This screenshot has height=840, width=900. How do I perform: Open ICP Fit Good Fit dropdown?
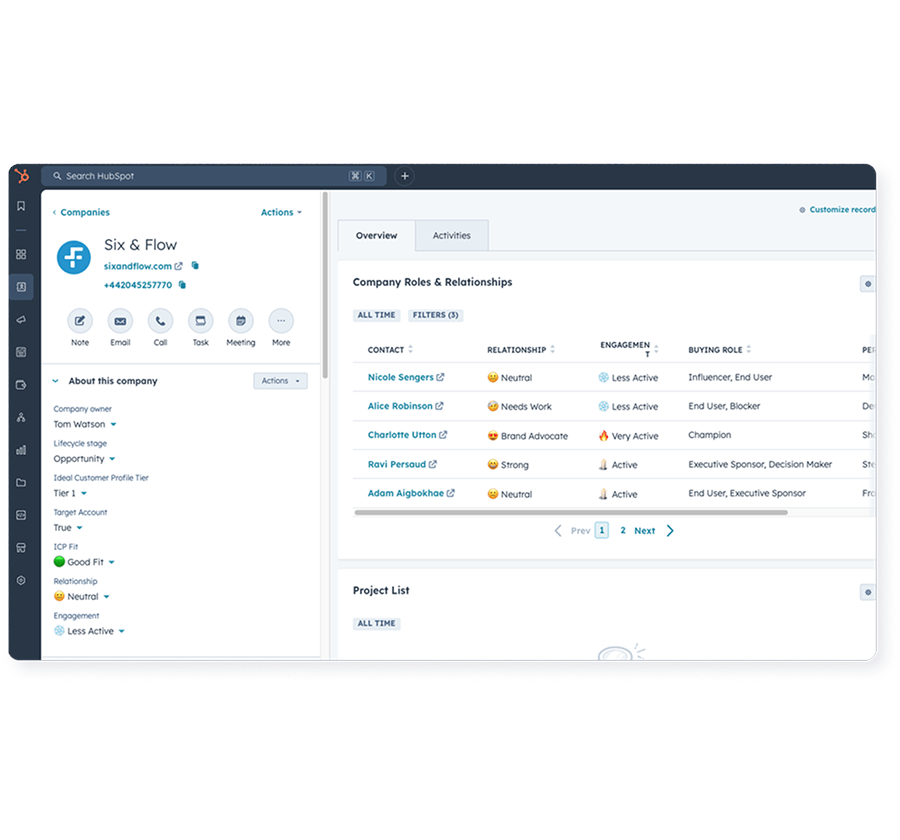[x=84, y=562]
